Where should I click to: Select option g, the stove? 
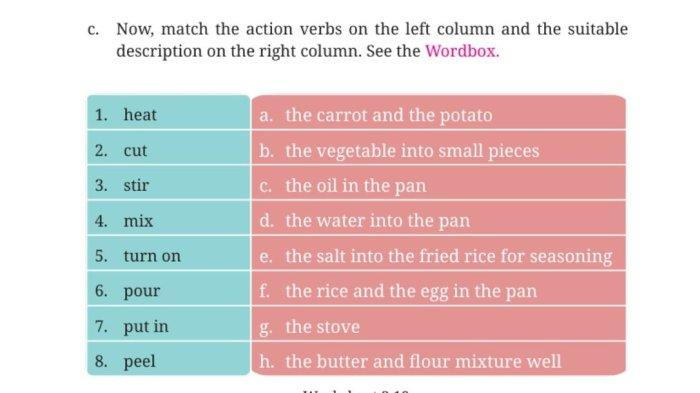438,324
